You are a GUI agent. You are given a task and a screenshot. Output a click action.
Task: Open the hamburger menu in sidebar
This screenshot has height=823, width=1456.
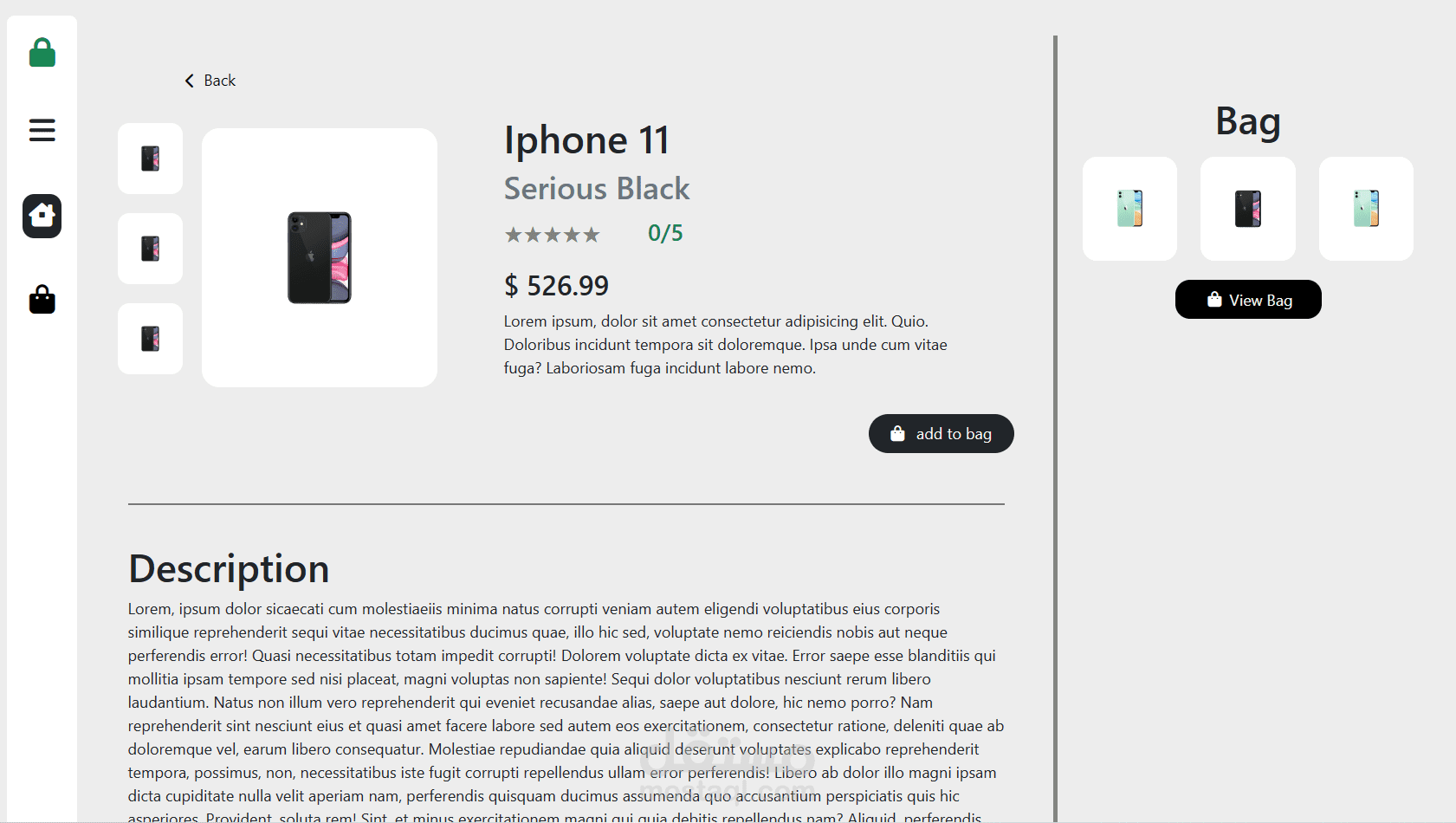click(42, 130)
